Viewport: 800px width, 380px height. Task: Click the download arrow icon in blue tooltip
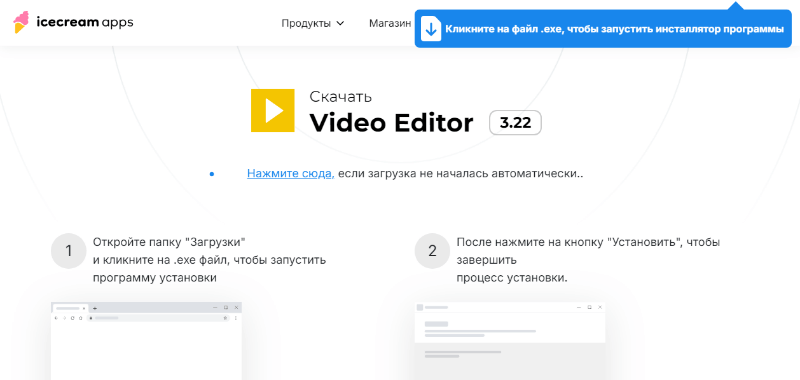[x=431, y=29]
